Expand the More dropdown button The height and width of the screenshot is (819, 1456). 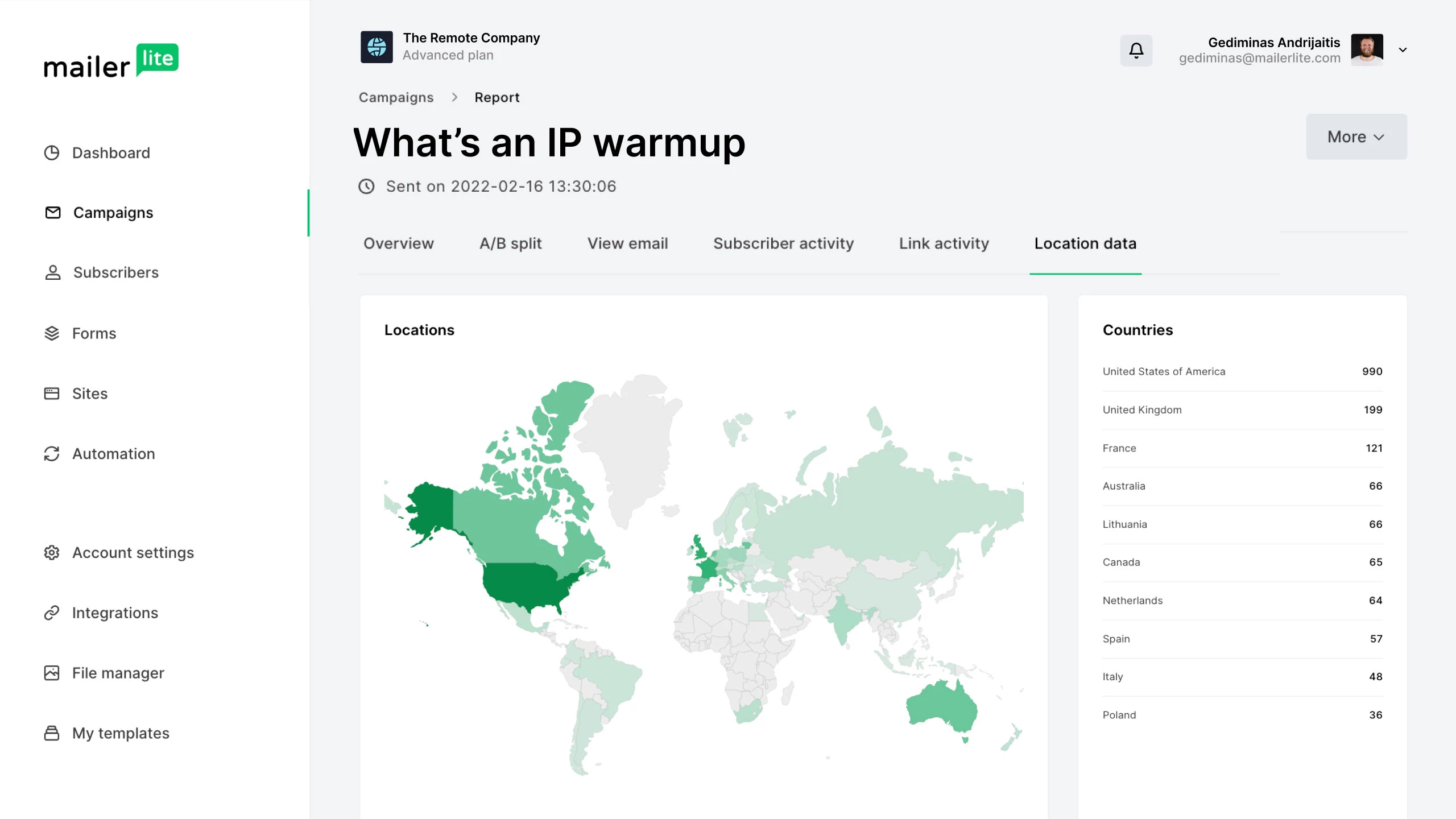point(1356,136)
